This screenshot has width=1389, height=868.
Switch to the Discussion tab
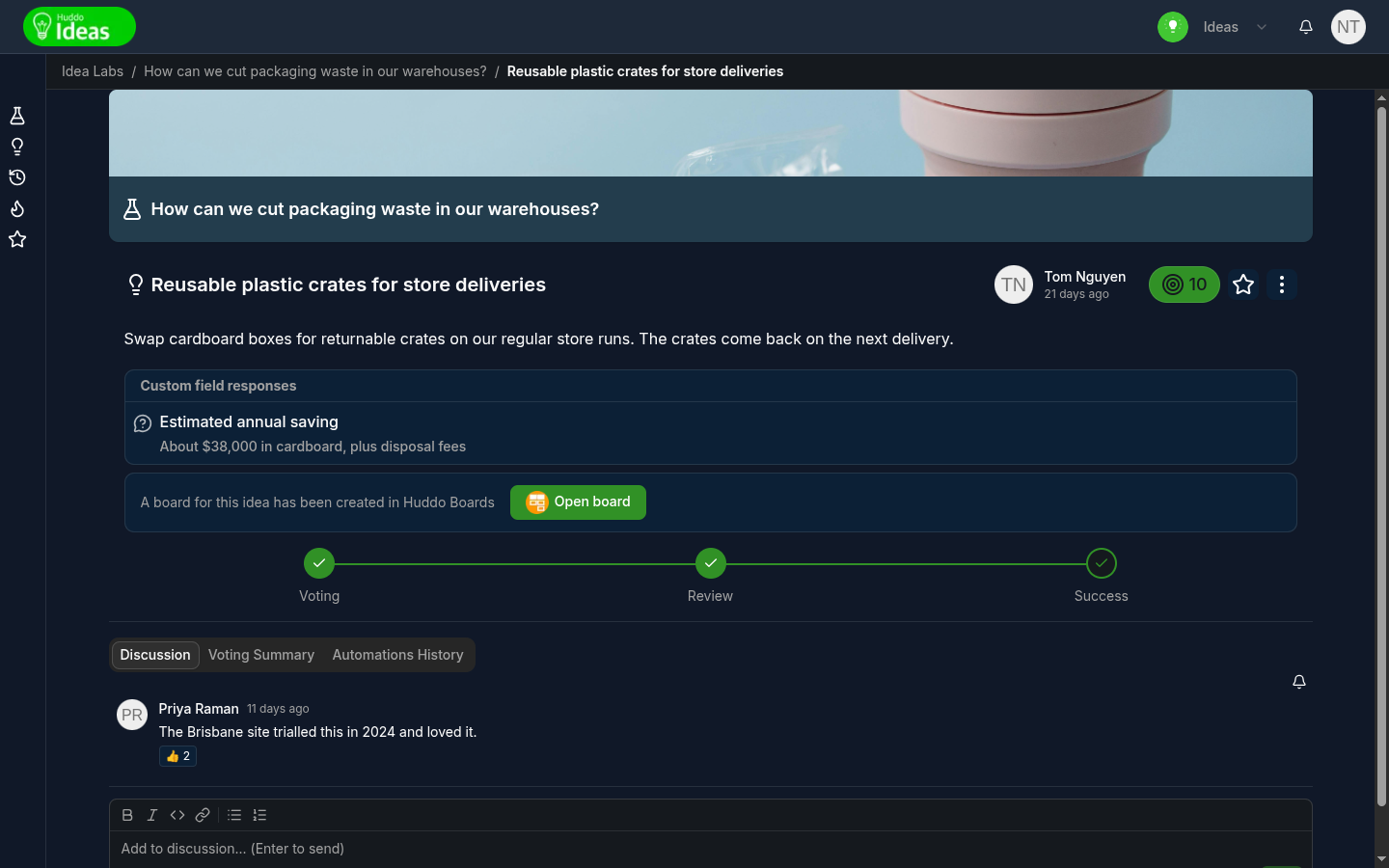click(x=155, y=655)
